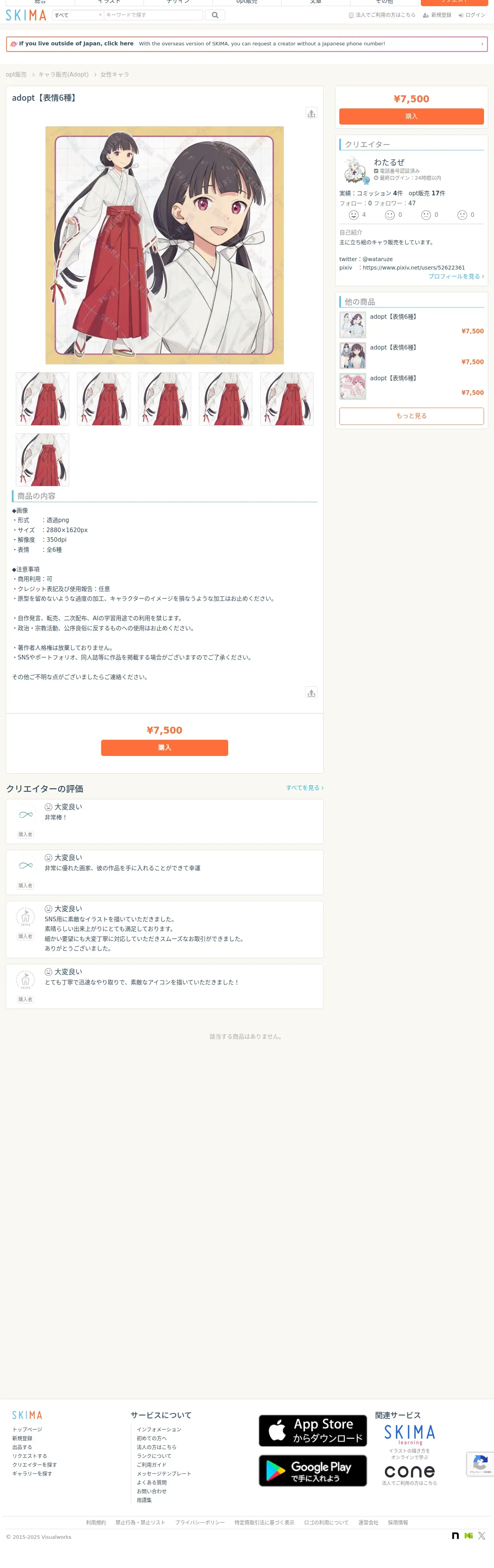Click the sad face rating icon
Screen dimensions: 494x1568
[x=462, y=215]
